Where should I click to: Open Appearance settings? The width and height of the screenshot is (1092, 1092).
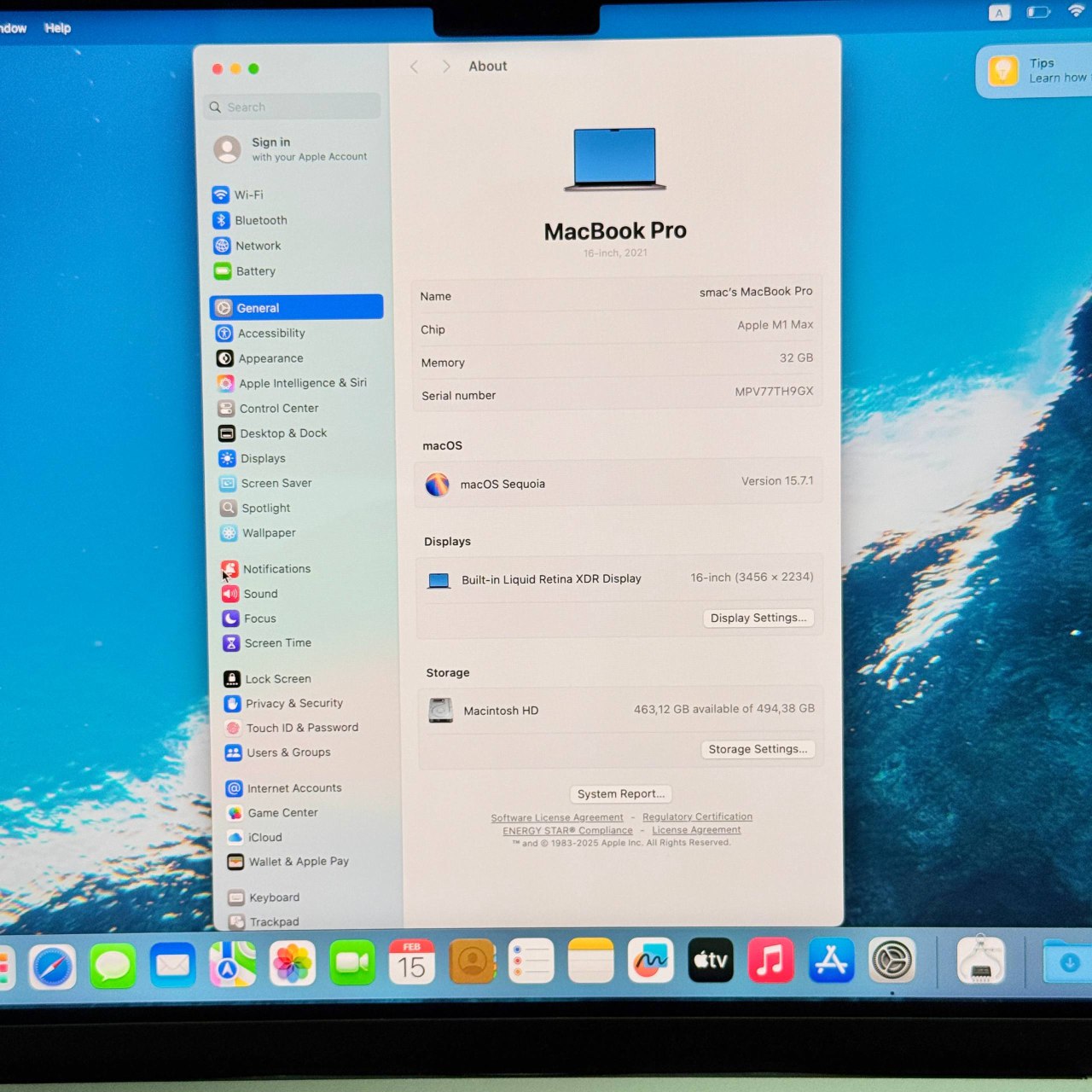(x=270, y=358)
